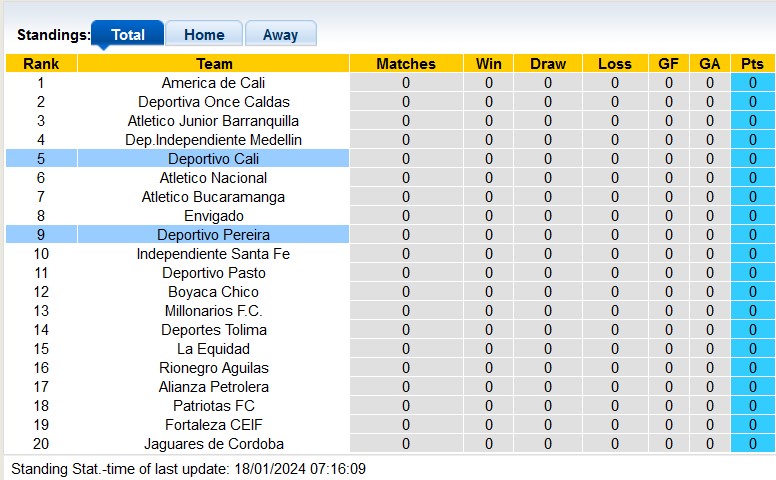
Task: Open Independiente Santa Fe team link
Action: (x=214, y=254)
